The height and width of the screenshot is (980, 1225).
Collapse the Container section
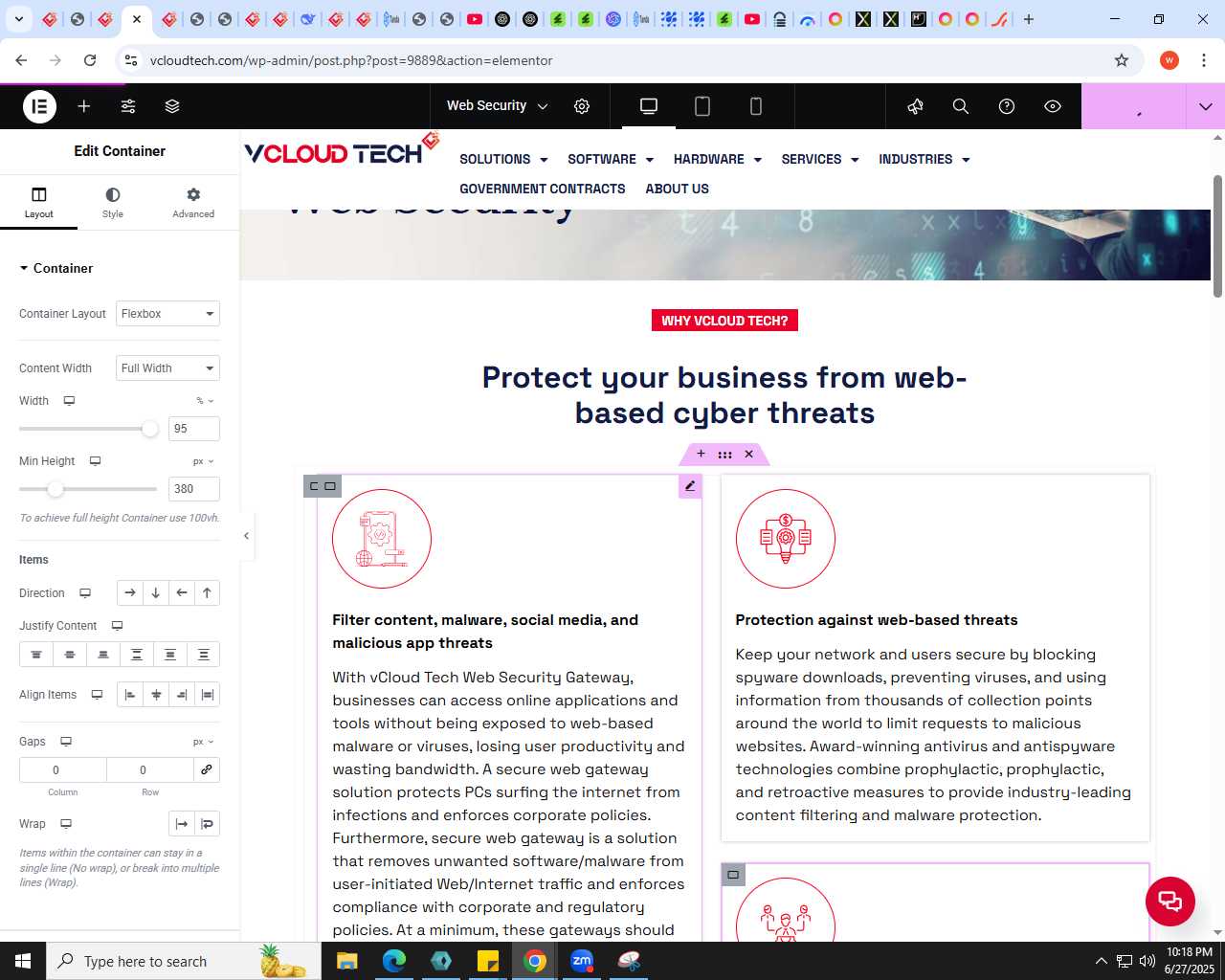click(56, 268)
